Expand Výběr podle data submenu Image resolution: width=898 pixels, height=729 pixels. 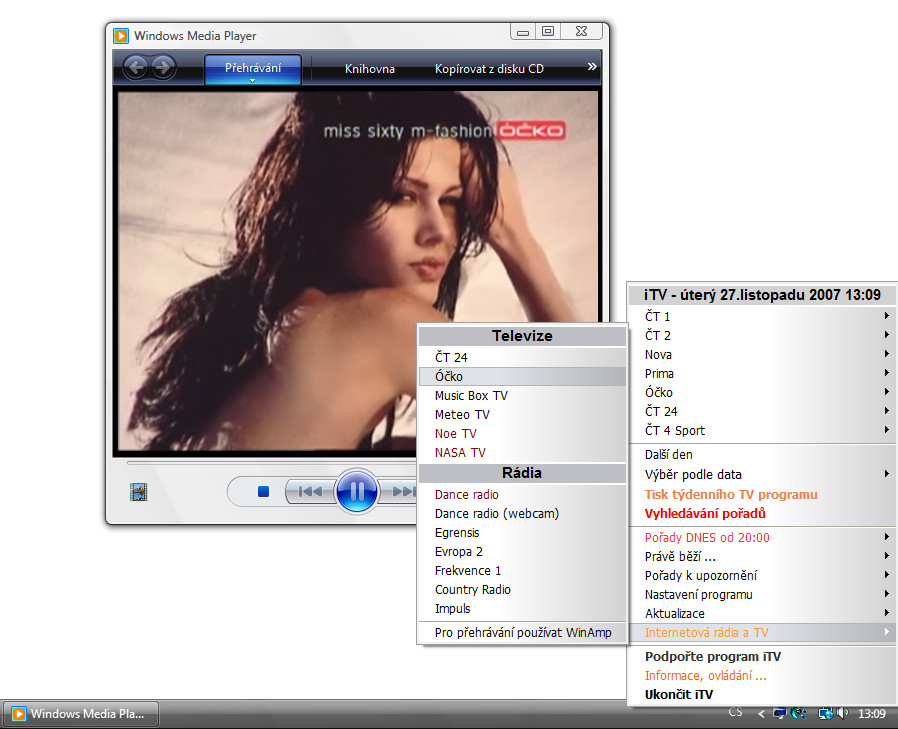(762, 474)
